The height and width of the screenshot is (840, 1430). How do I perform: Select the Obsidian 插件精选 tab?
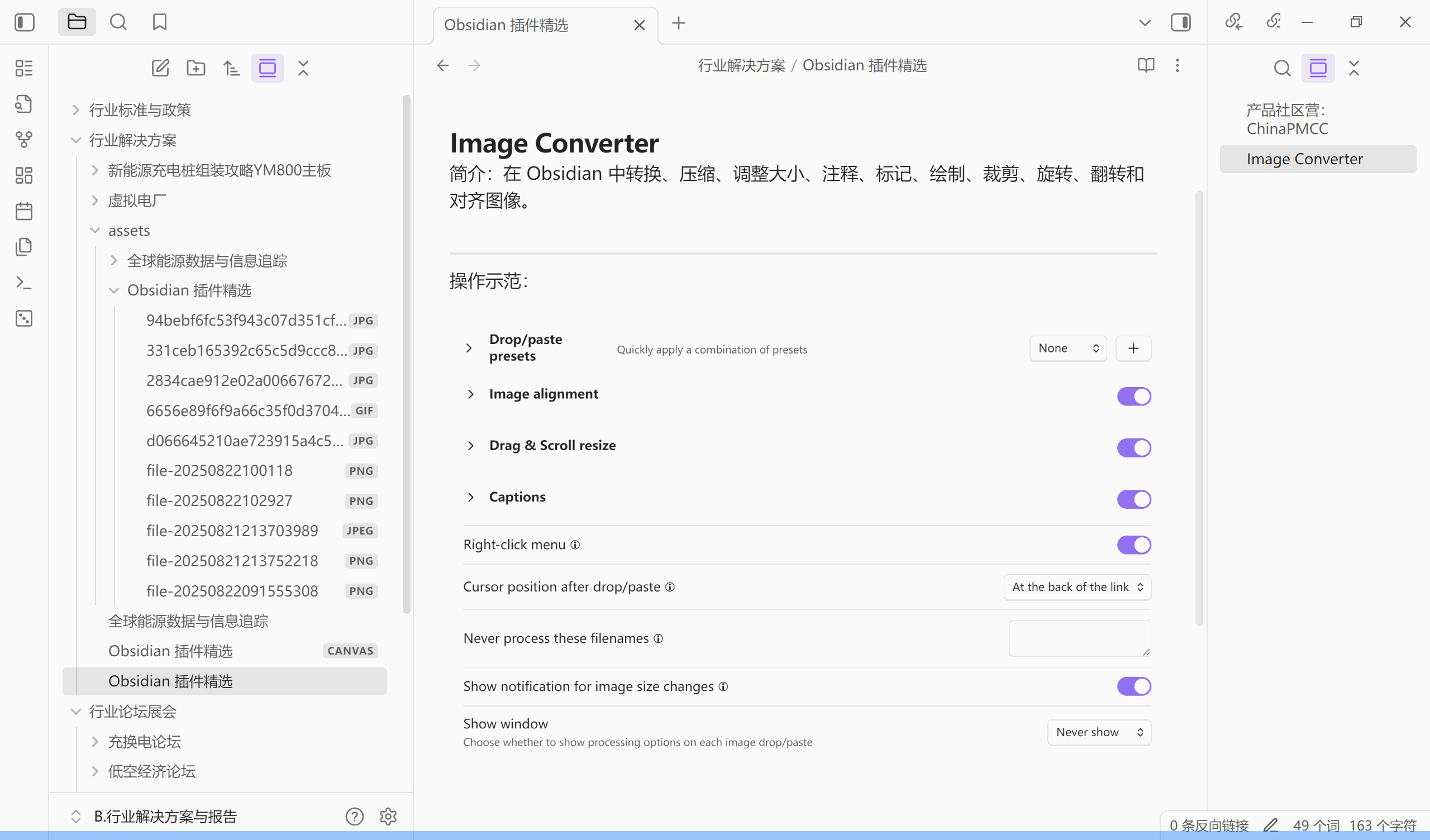pyautogui.click(x=506, y=25)
